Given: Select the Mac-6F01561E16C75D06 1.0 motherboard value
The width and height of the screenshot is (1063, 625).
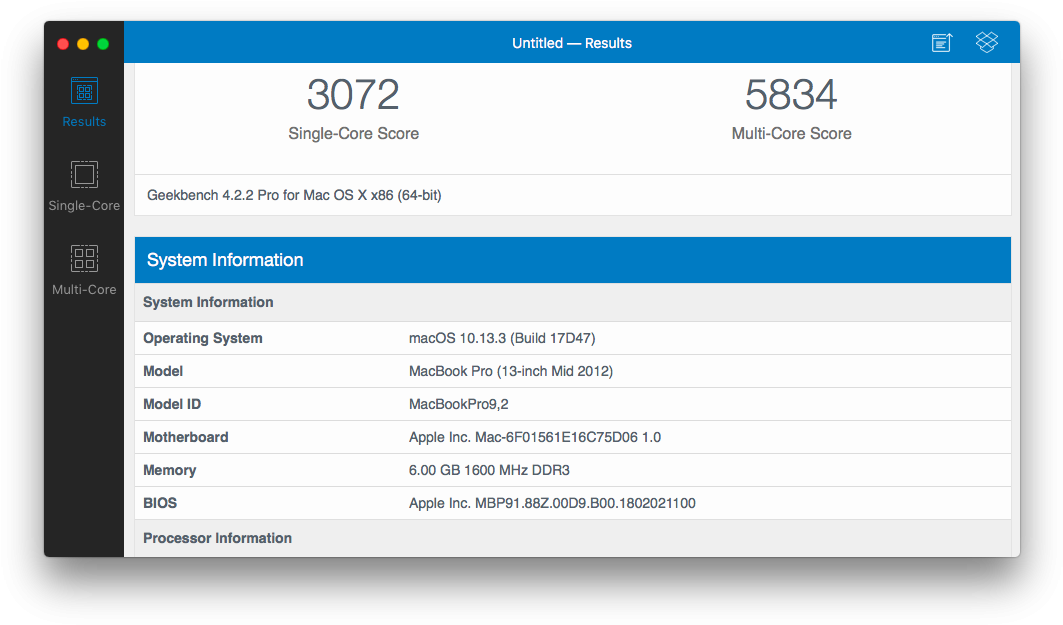Looking at the screenshot, I should pyautogui.click(x=535, y=437).
